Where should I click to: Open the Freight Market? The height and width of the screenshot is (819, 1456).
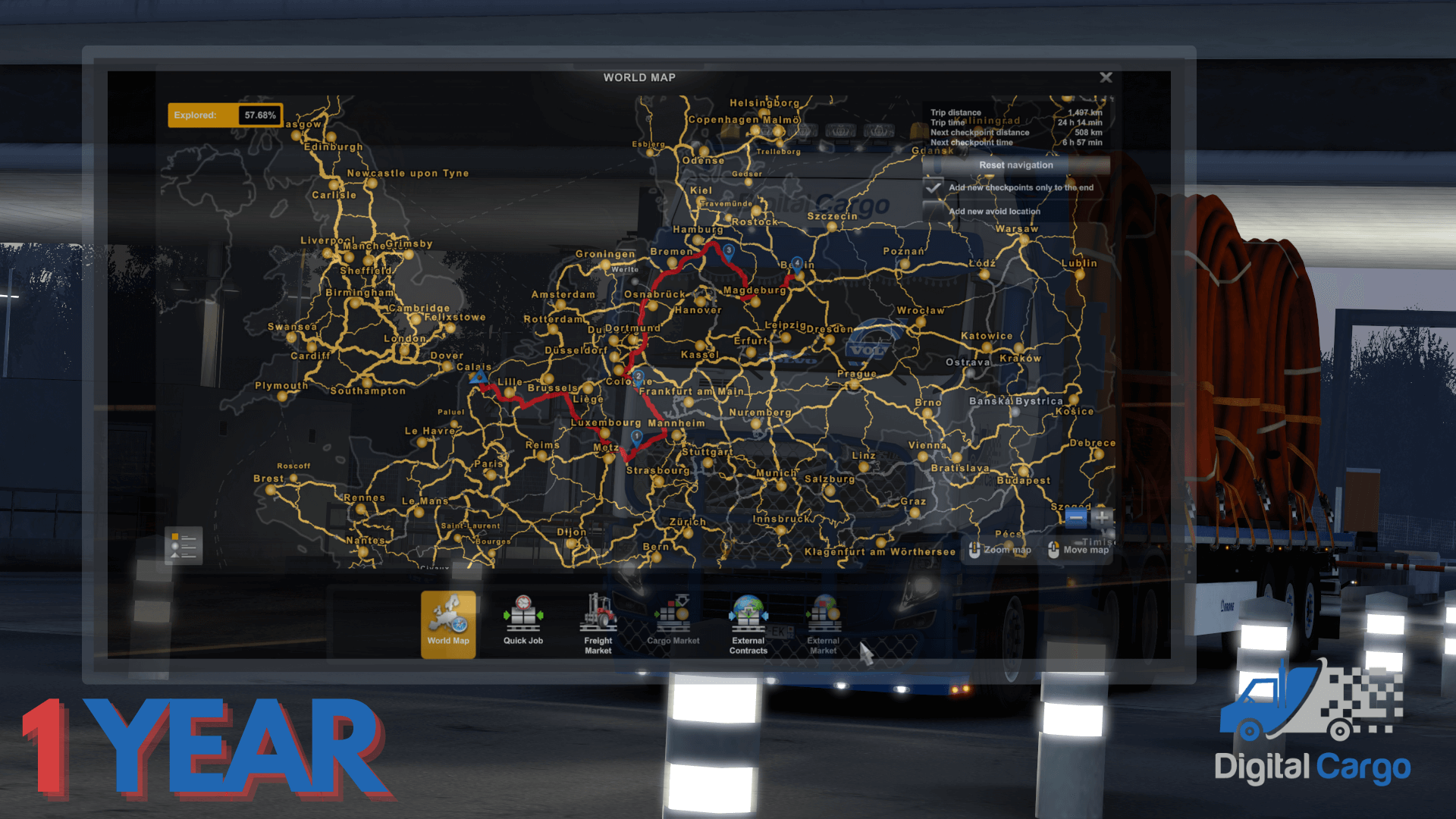[598, 624]
